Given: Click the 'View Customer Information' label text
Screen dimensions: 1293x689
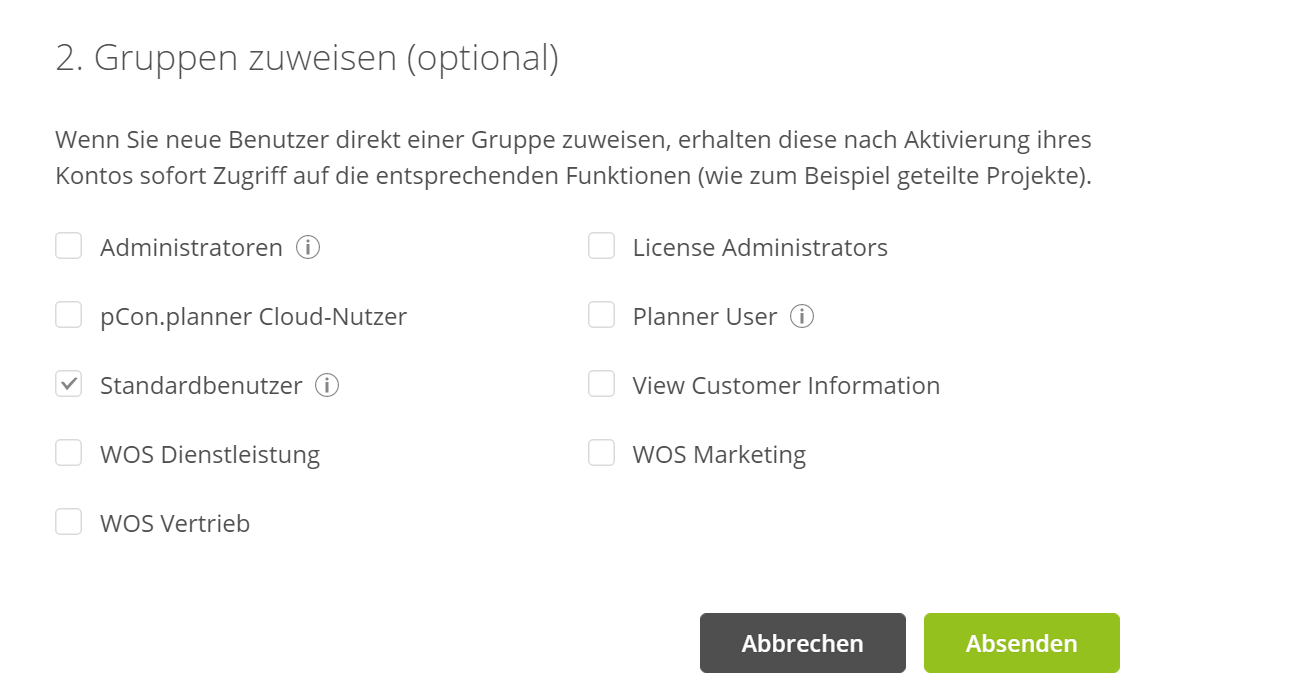Looking at the screenshot, I should click(786, 386).
